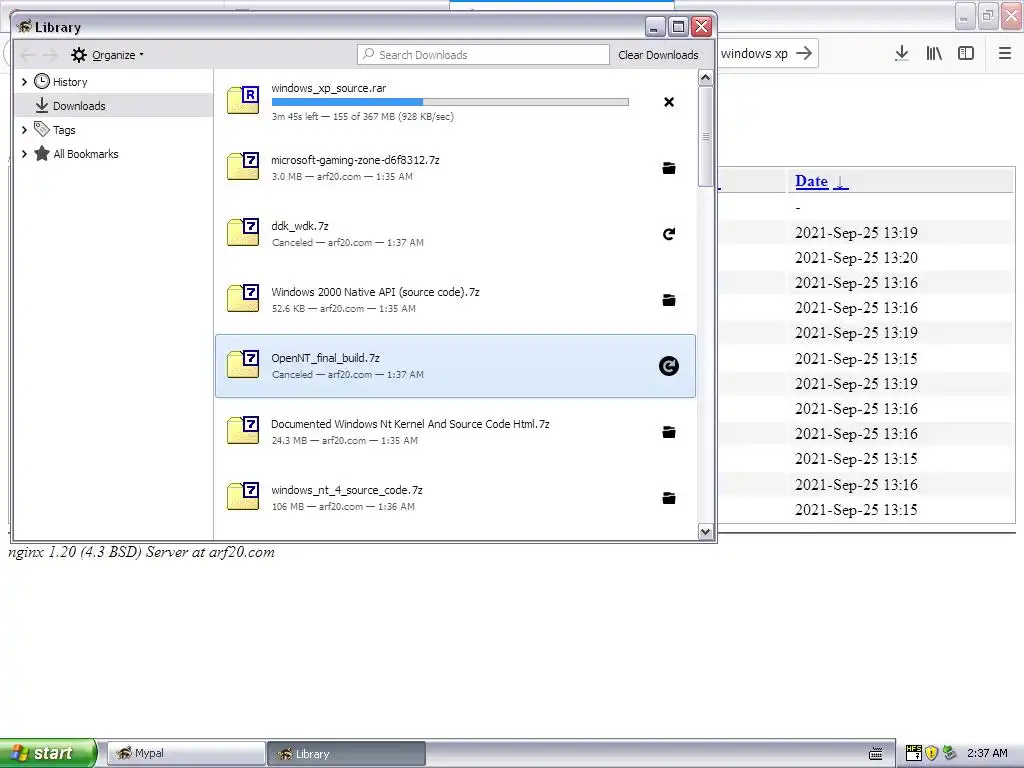Image resolution: width=1024 pixels, height=768 pixels.
Task: Click the Windows 2000 Native API file icon
Action: 243,298
